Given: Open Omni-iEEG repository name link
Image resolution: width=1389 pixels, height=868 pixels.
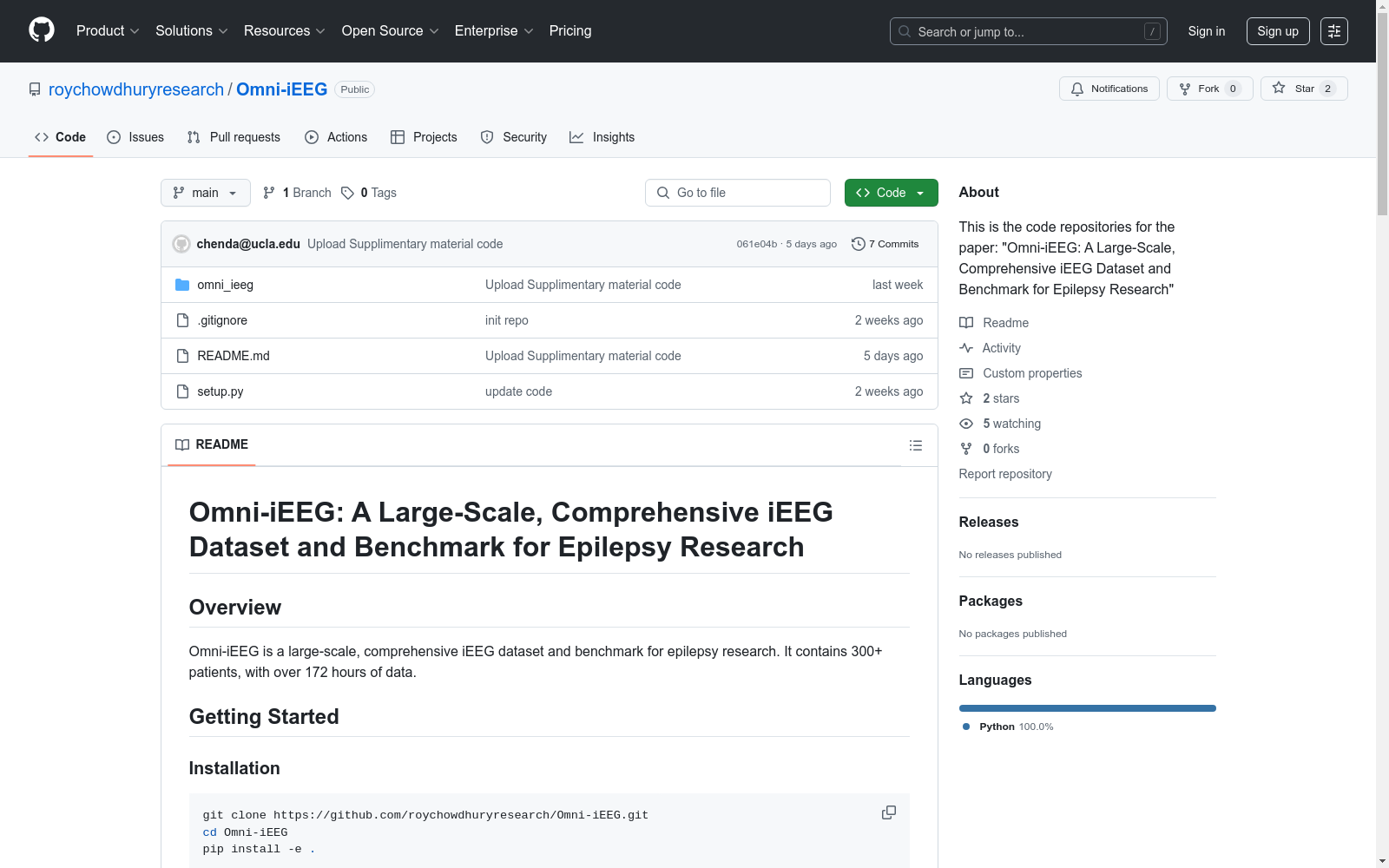Looking at the screenshot, I should click(x=281, y=89).
